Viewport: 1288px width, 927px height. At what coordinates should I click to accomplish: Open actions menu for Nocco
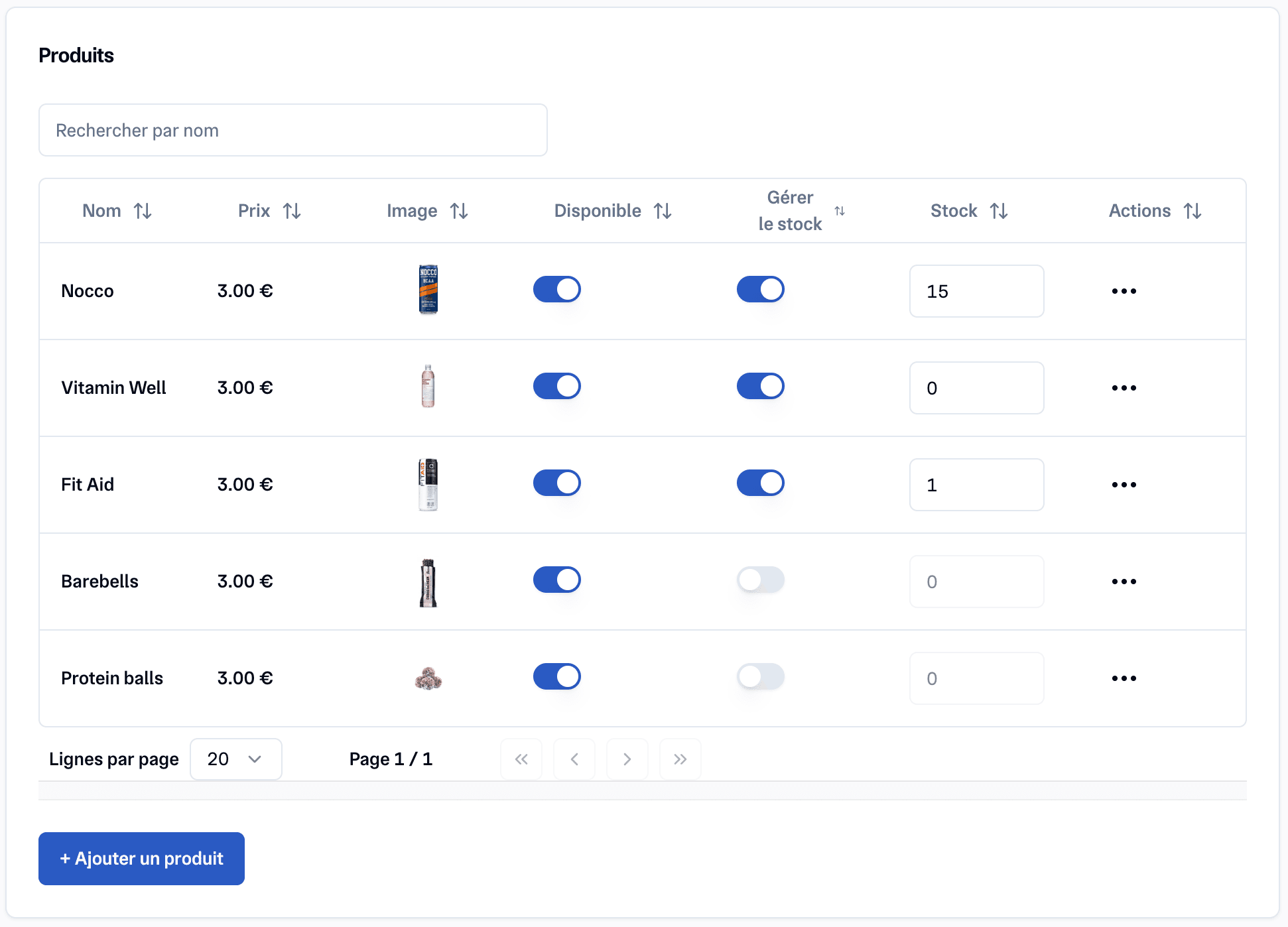coord(1124,291)
